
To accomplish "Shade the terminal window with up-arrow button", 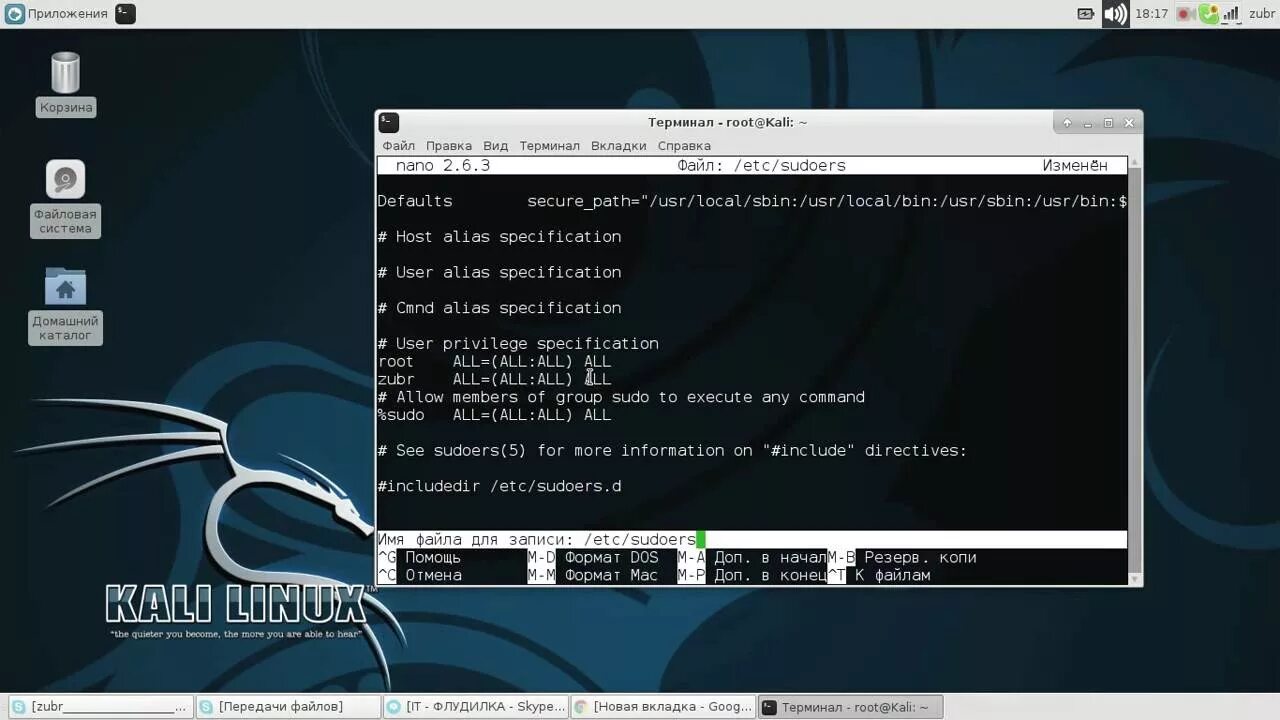I will [x=1067, y=123].
